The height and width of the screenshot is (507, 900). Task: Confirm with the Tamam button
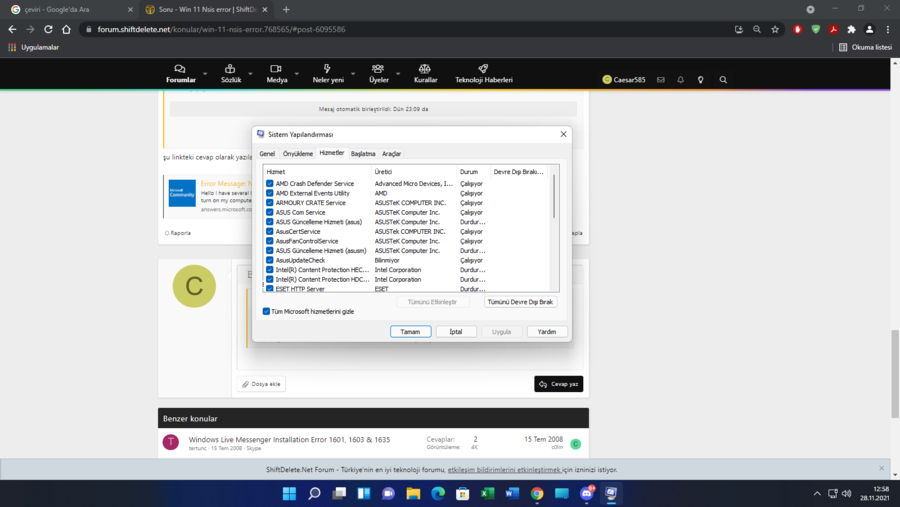coord(410,332)
